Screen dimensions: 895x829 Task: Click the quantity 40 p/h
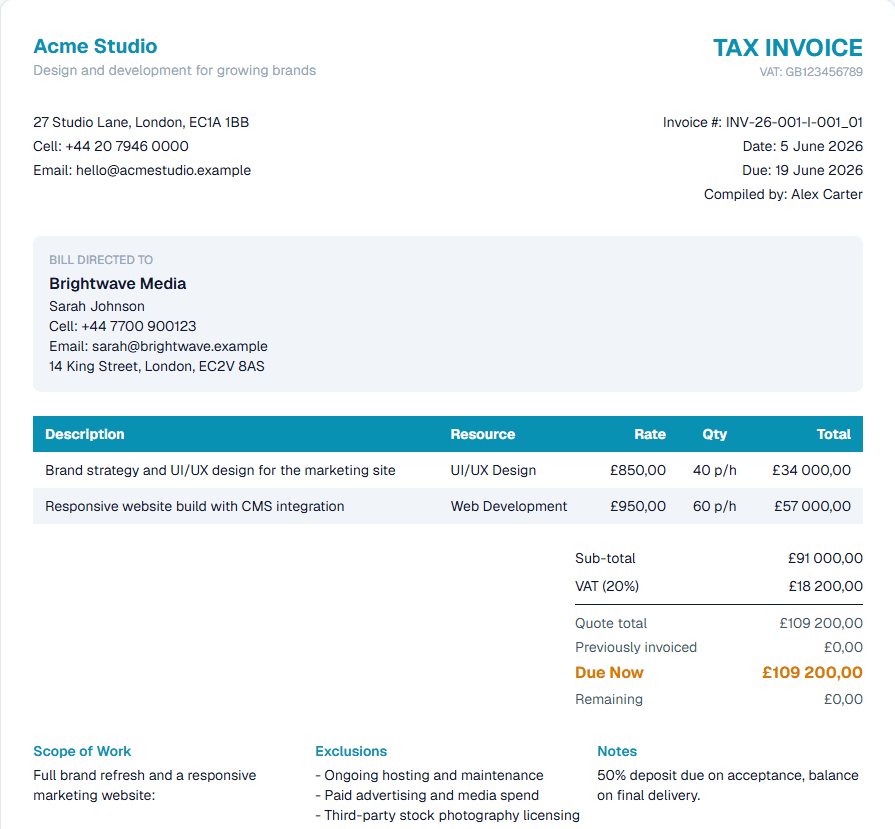pyautogui.click(x=715, y=470)
